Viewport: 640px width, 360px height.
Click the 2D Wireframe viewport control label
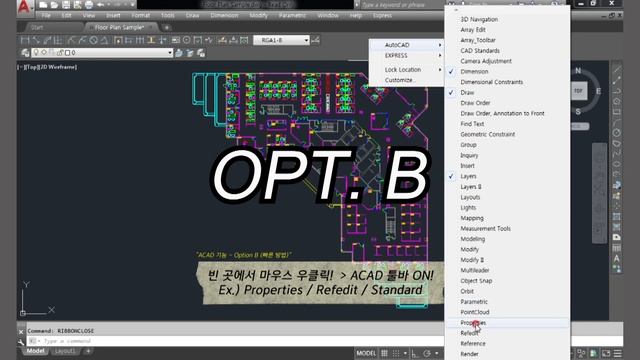pos(58,67)
